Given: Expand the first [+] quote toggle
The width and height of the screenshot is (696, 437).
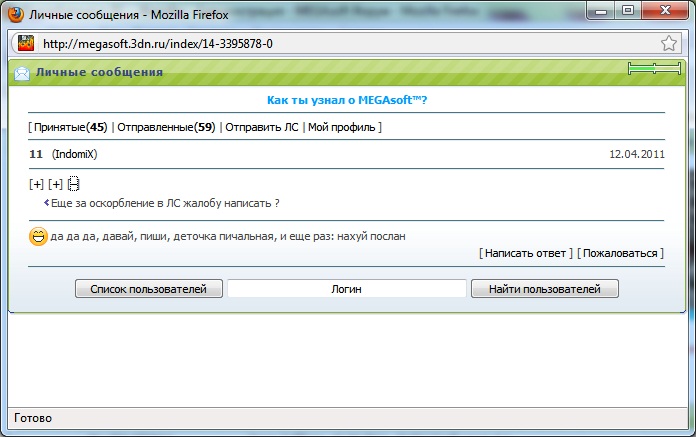Looking at the screenshot, I should click(36, 184).
